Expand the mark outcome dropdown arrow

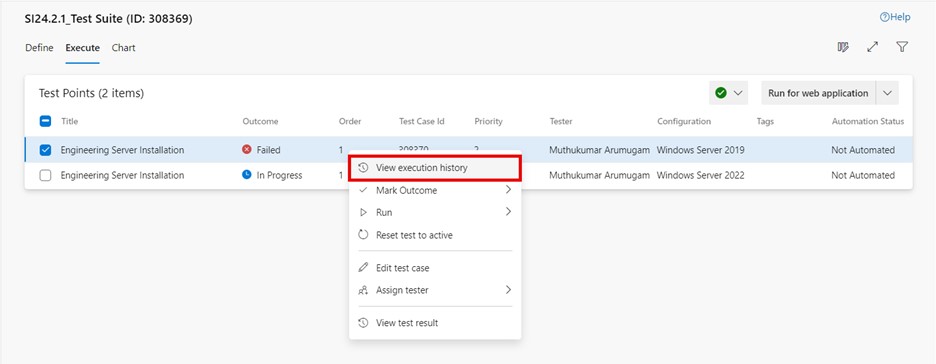[738, 93]
